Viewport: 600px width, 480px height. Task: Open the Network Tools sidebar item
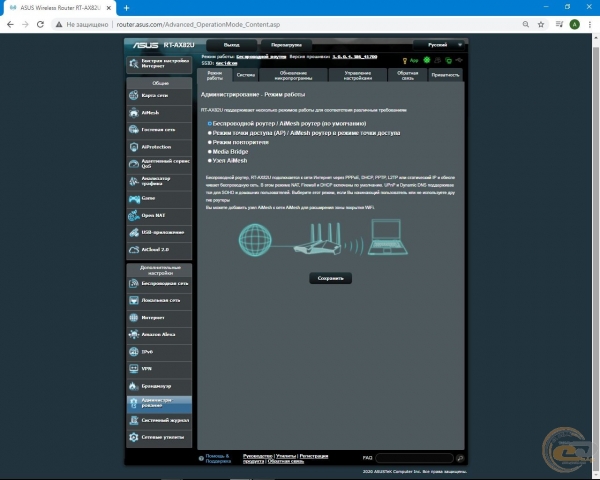click(159, 437)
